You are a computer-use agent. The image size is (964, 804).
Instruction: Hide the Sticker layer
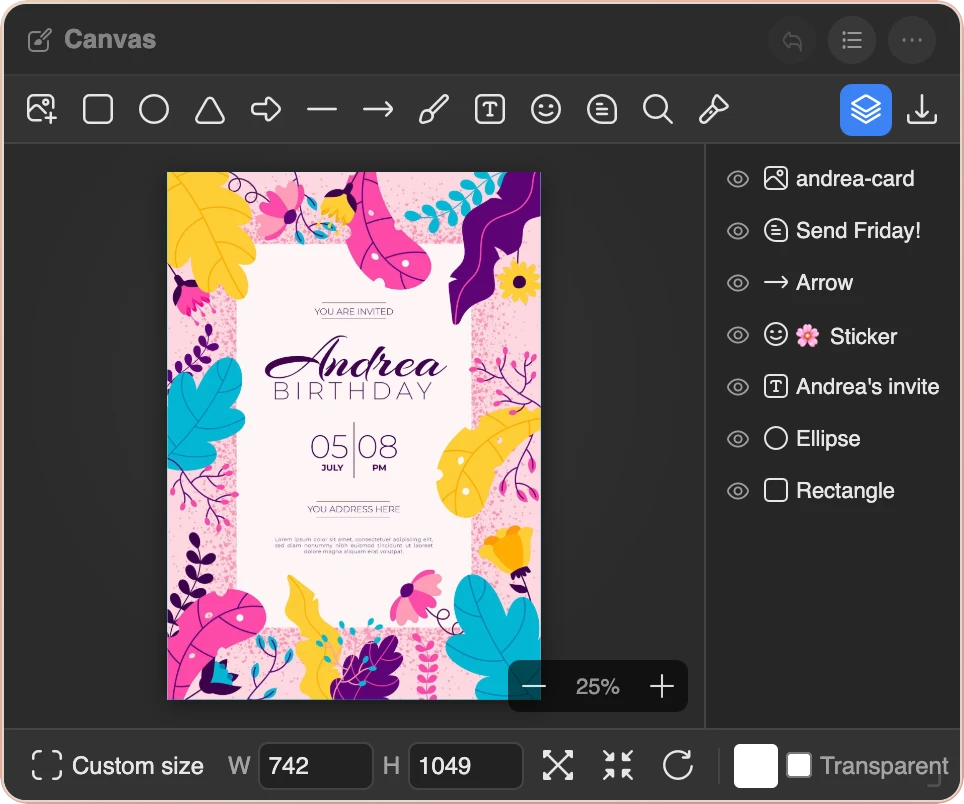pyautogui.click(x=738, y=335)
